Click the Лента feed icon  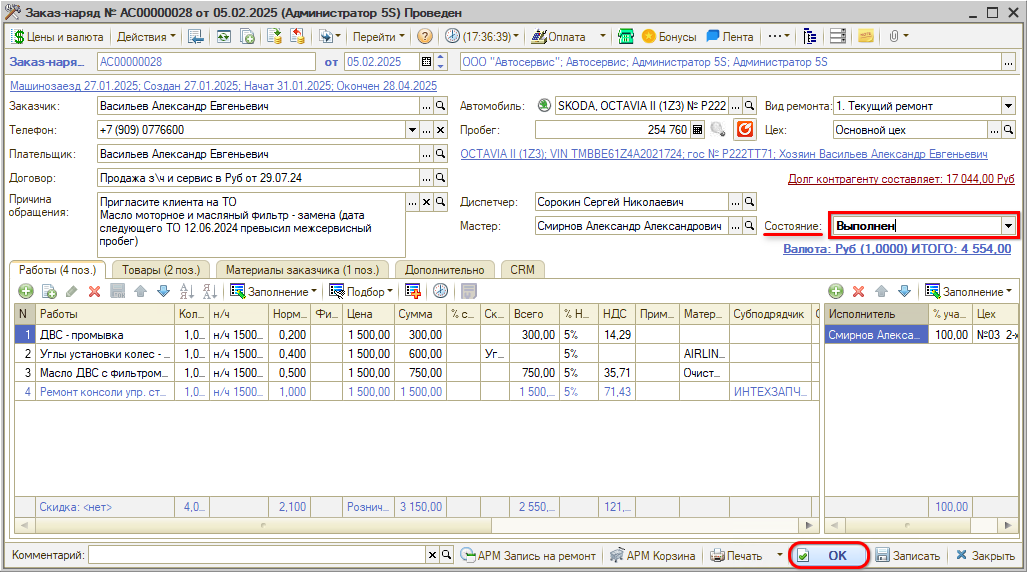[730, 36]
